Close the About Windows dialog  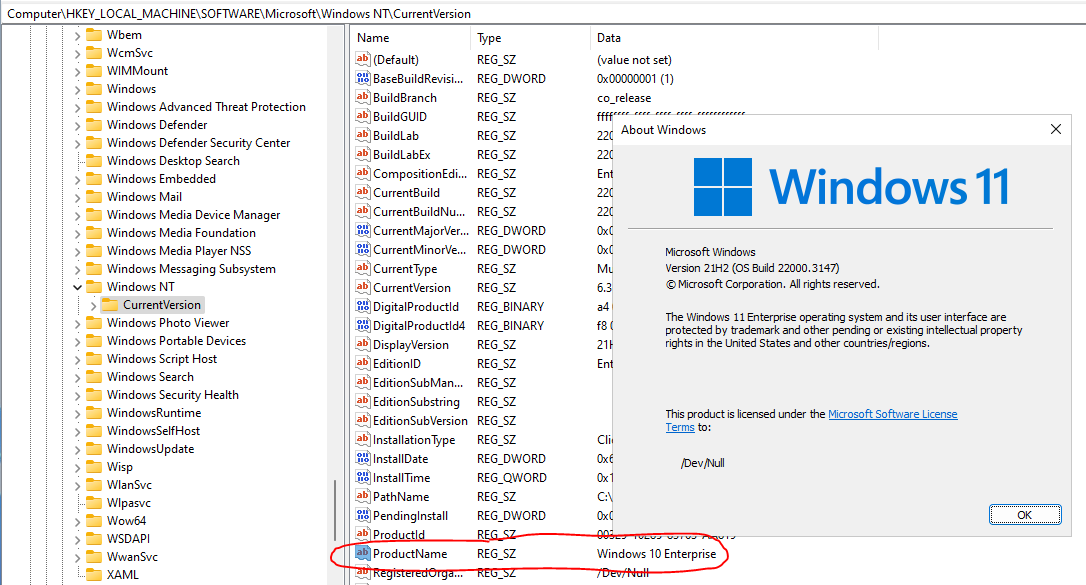[1056, 129]
